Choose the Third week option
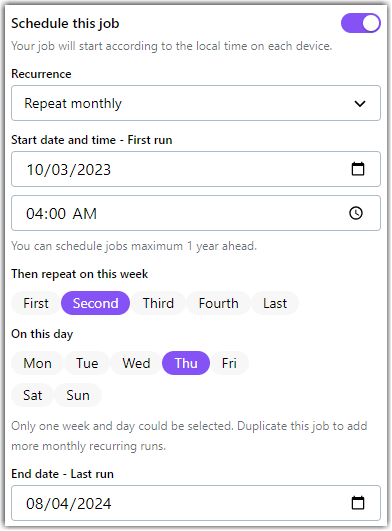392x531 pixels. pyautogui.click(x=158, y=303)
